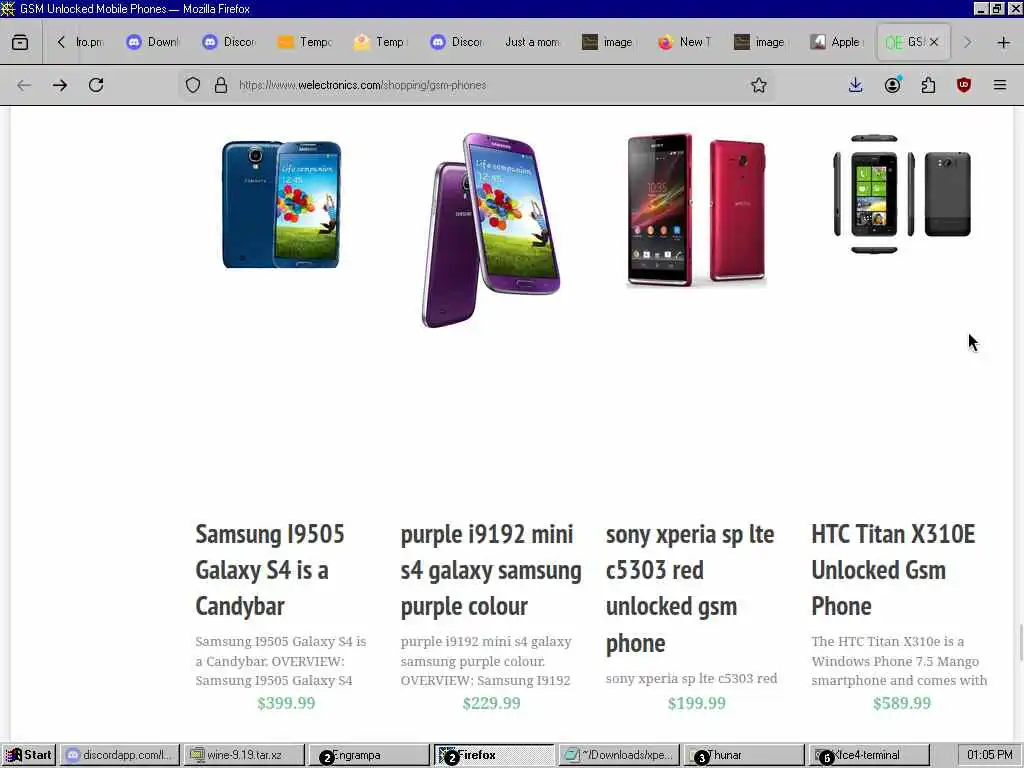Open 'HTC Titan X310E Unlocked Gsm Phone' title

tap(893, 570)
